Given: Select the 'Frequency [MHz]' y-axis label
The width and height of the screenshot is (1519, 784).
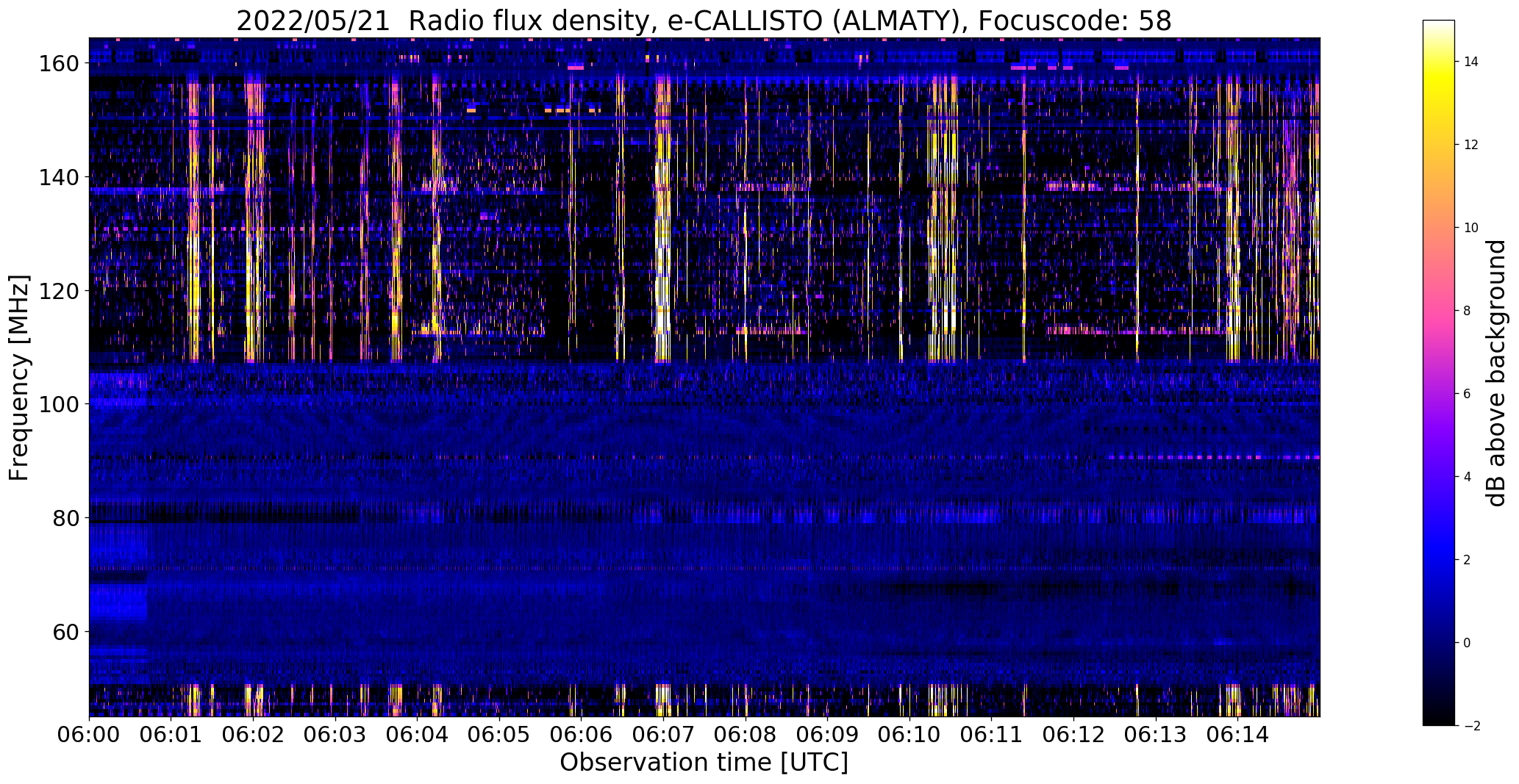Looking at the screenshot, I should (x=19, y=378).
